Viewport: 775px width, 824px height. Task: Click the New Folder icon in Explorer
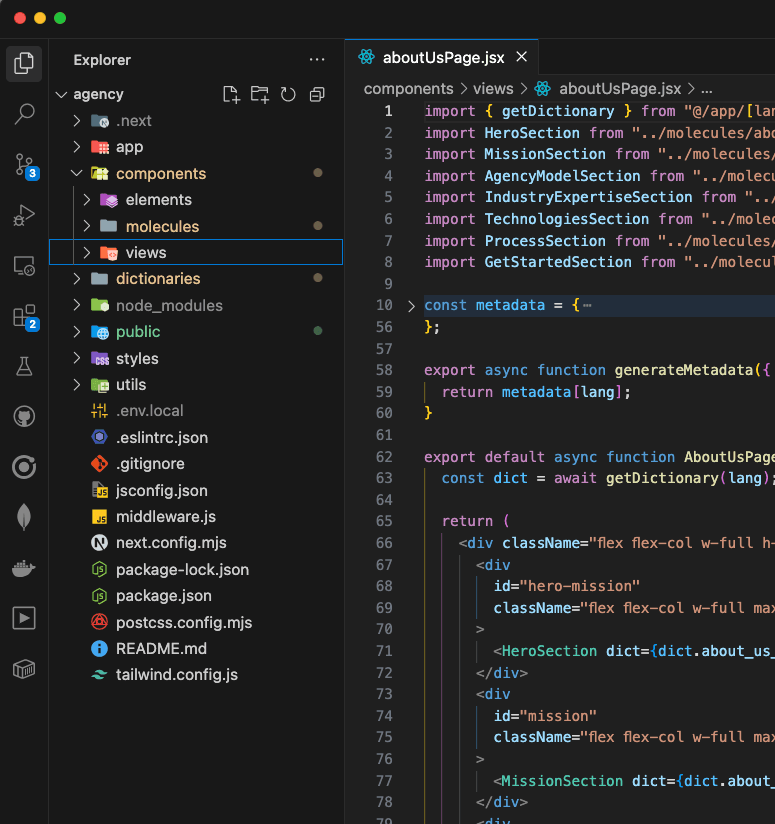click(260, 94)
